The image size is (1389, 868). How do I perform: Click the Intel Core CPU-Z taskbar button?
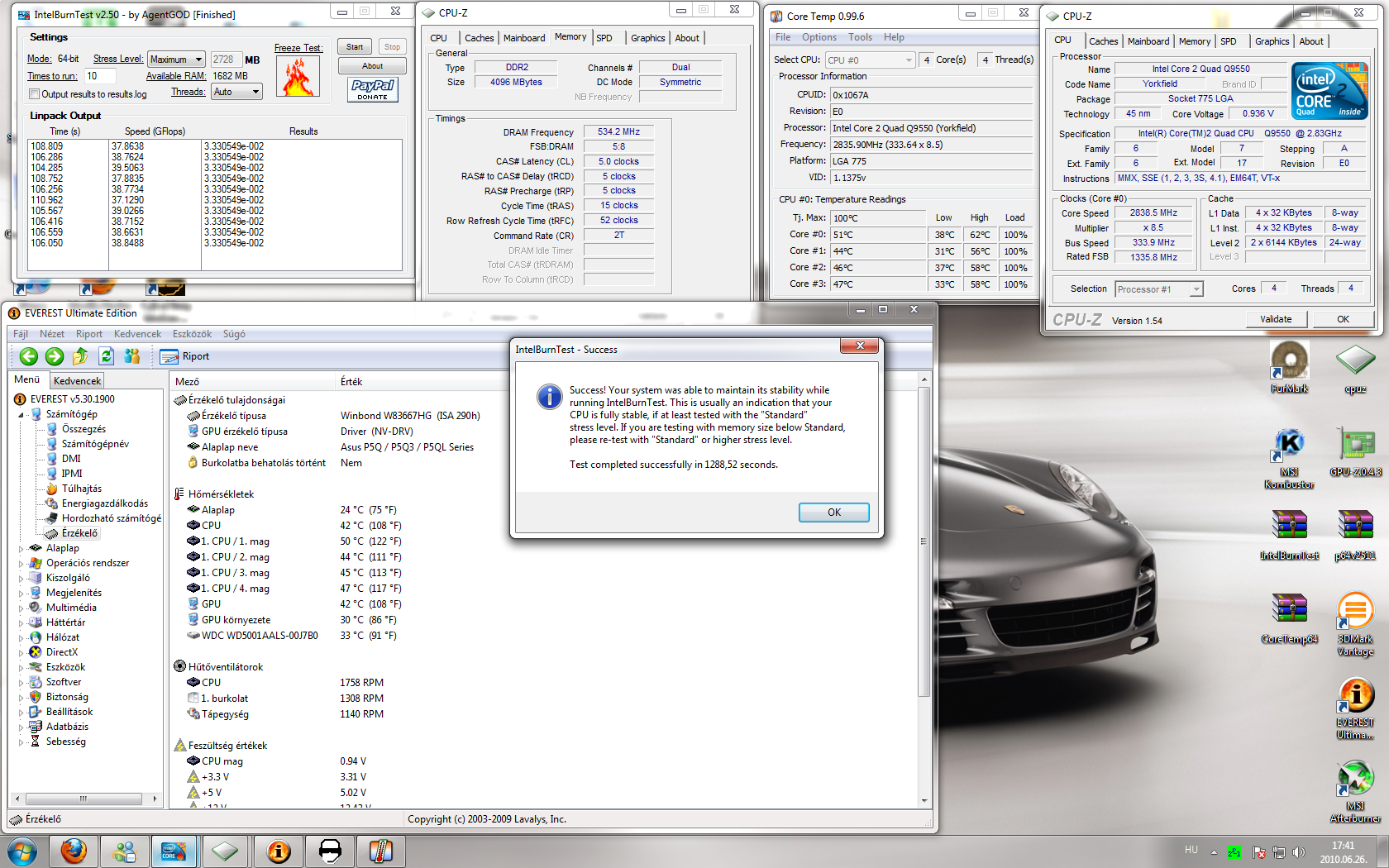pyautogui.click(x=174, y=851)
